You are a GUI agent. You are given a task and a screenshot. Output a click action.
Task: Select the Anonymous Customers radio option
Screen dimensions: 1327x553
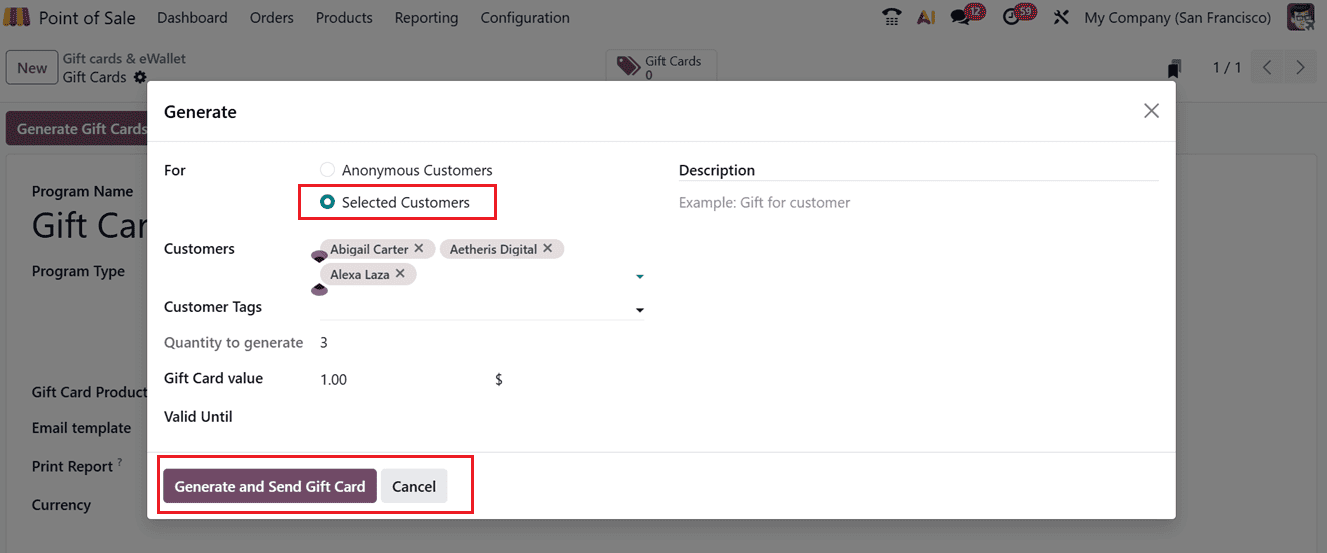tap(327, 170)
